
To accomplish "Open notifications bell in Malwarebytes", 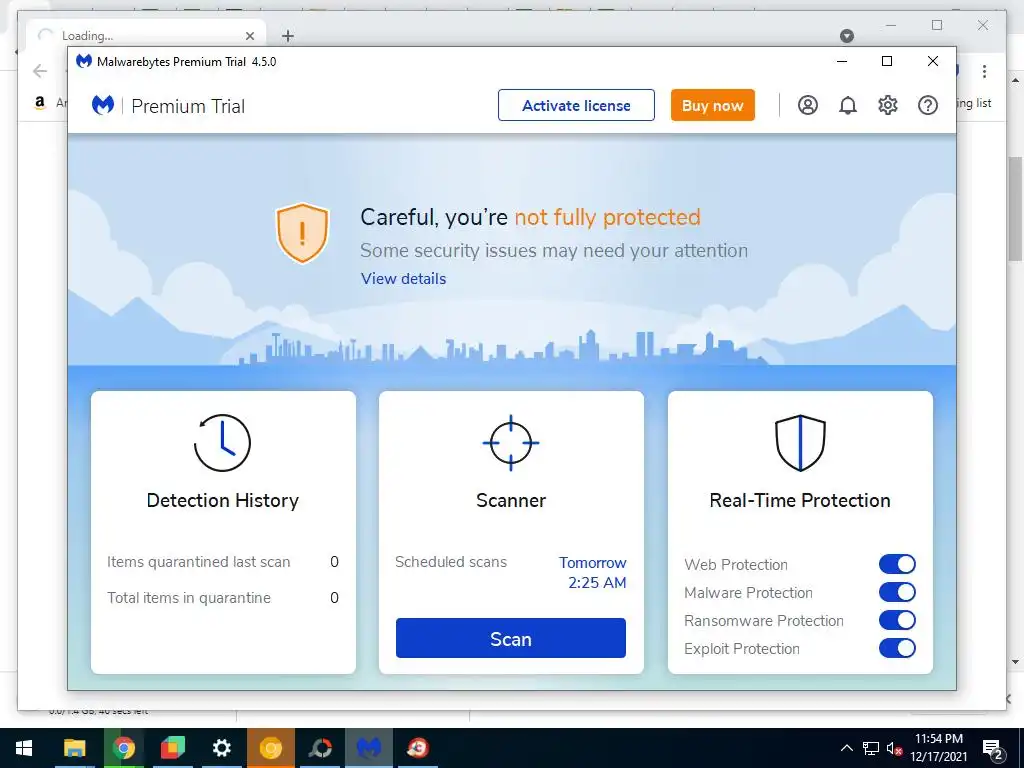I will point(848,105).
